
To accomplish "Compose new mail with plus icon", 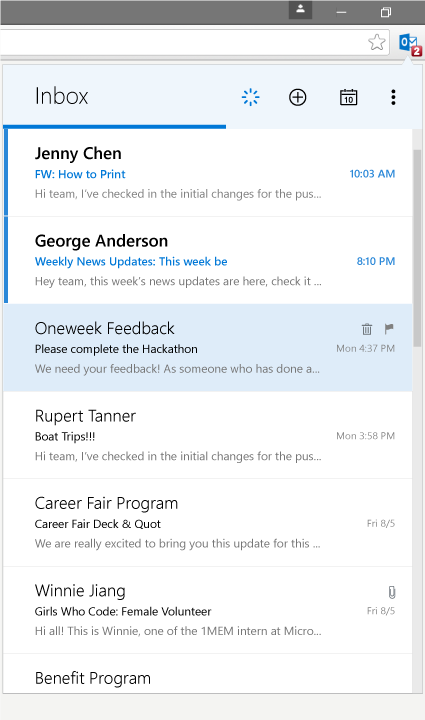I will [297, 97].
